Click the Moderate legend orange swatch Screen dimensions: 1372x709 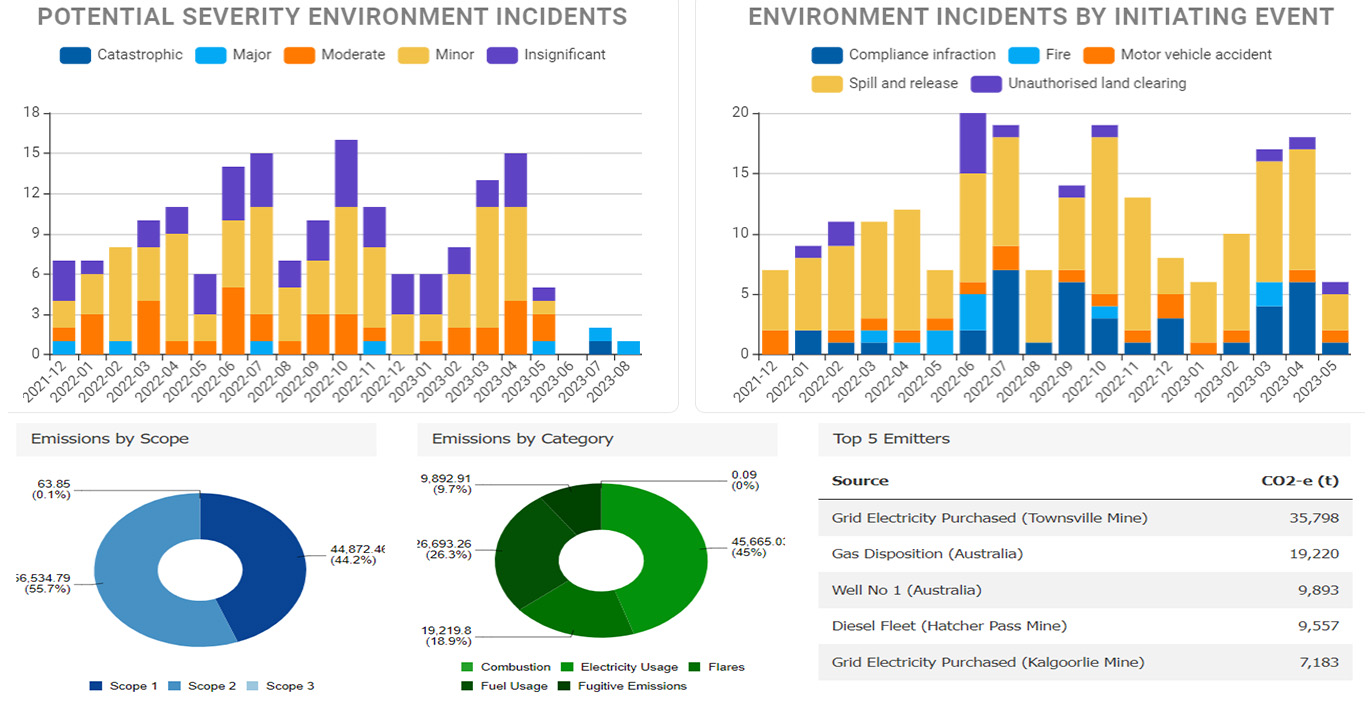tap(299, 55)
